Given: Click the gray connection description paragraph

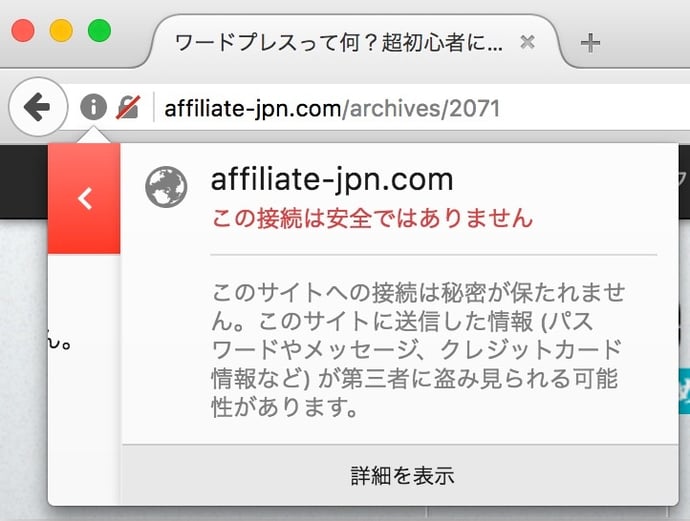Looking at the screenshot, I should (418, 350).
